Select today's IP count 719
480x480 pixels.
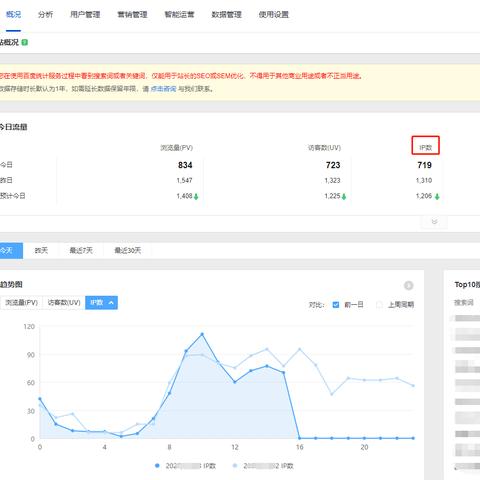coord(424,165)
